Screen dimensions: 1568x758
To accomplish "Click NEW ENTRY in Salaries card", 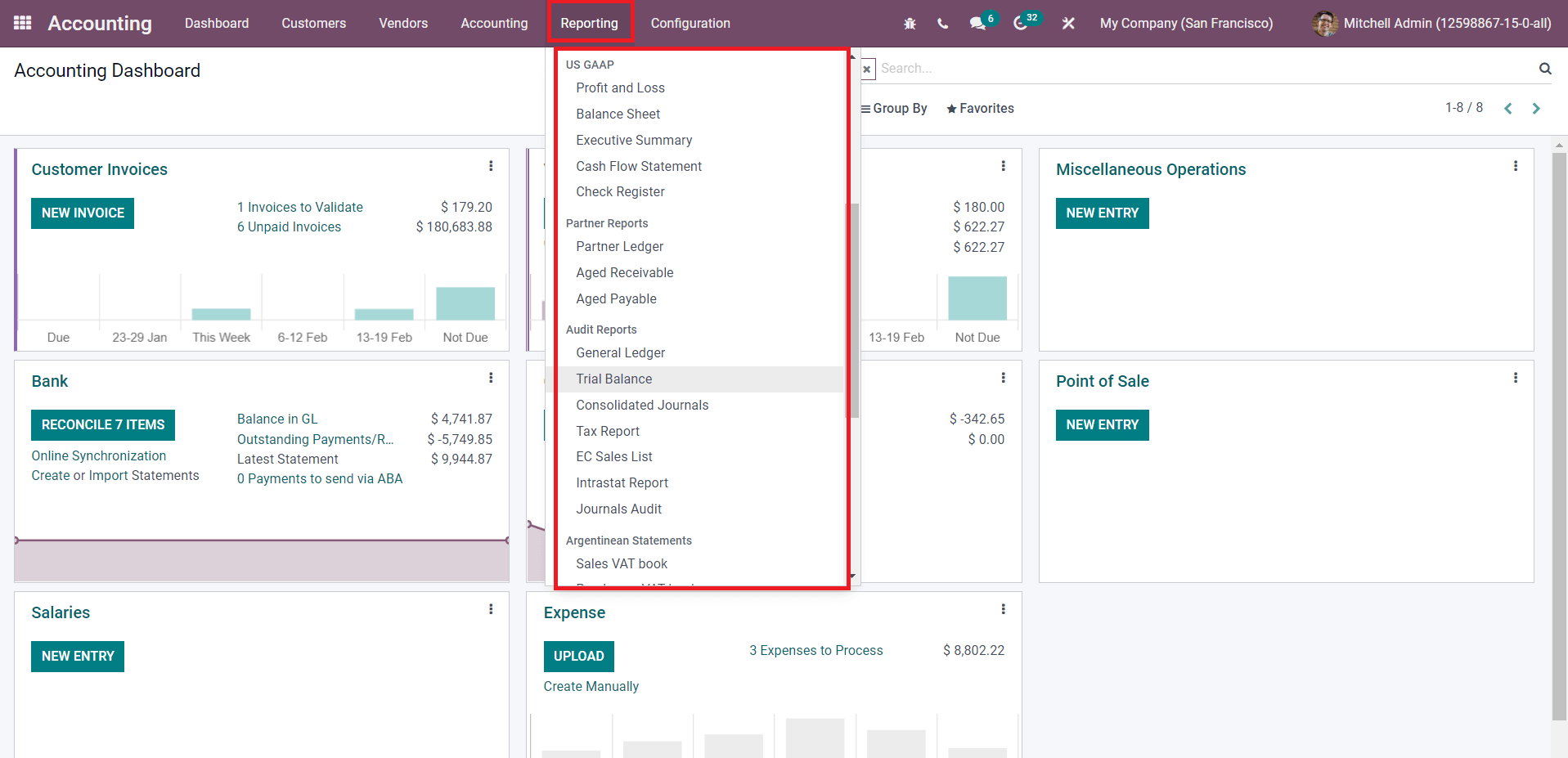I will (x=78, y=657).
